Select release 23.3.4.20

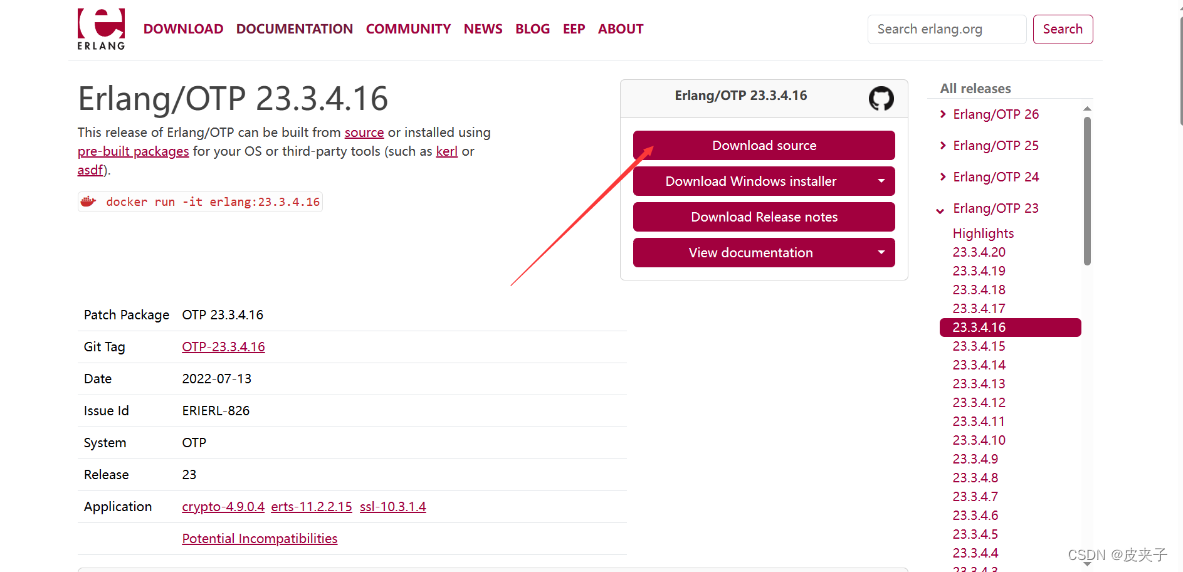point(979,252)
